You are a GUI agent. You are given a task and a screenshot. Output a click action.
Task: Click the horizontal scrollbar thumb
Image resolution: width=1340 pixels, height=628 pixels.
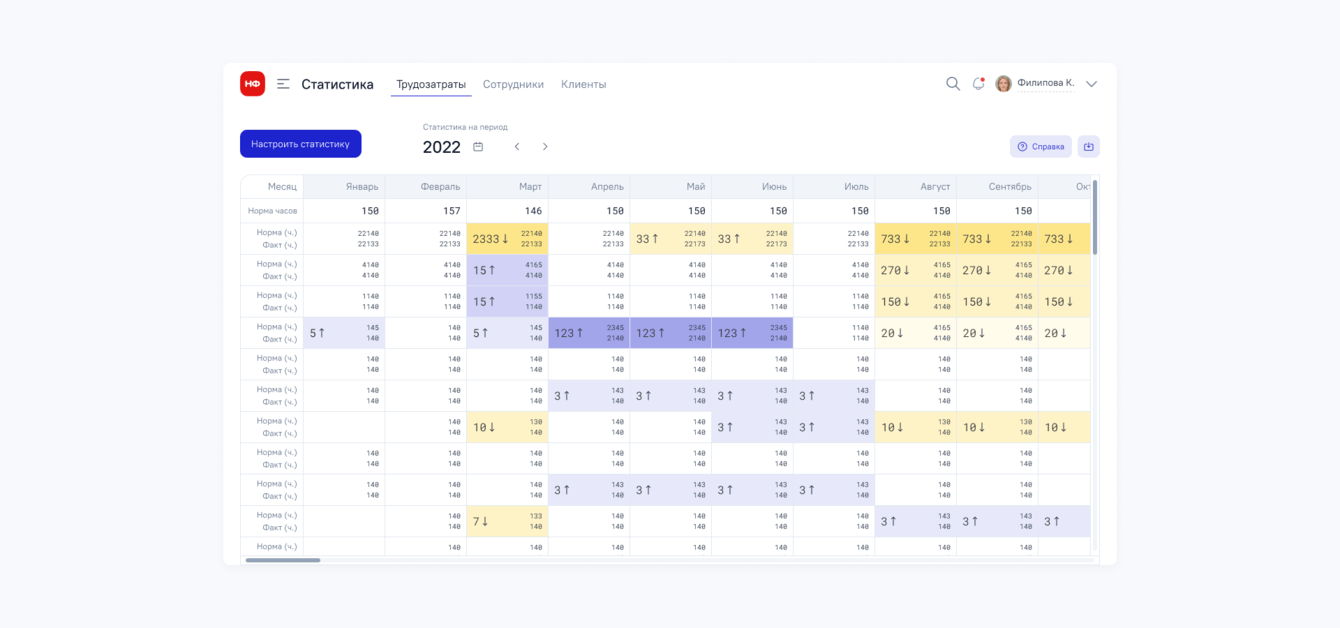tap(283, 560)
